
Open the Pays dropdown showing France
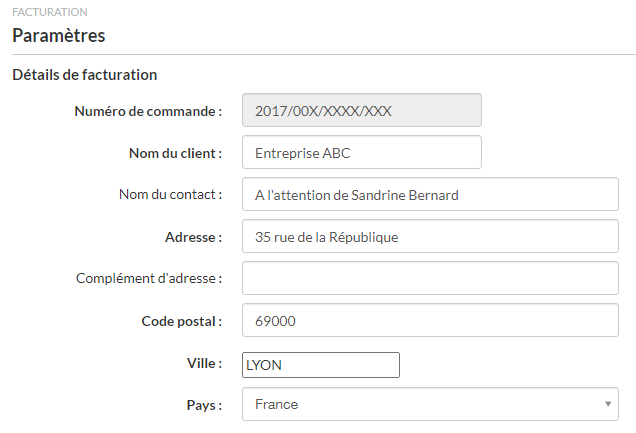pyautogui.click(x=420, y=404)
